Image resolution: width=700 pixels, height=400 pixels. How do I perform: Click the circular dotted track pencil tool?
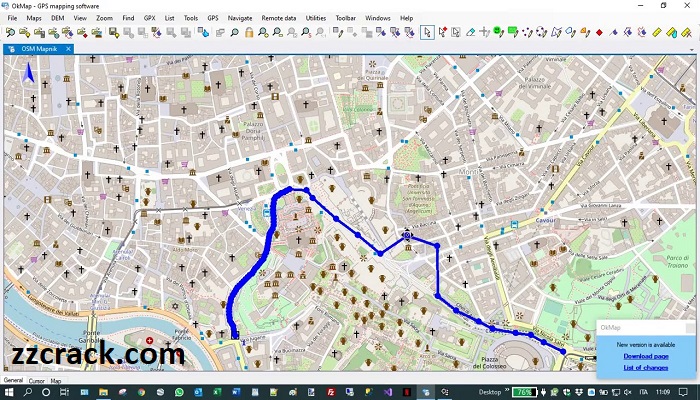click(x=542, y=32)
